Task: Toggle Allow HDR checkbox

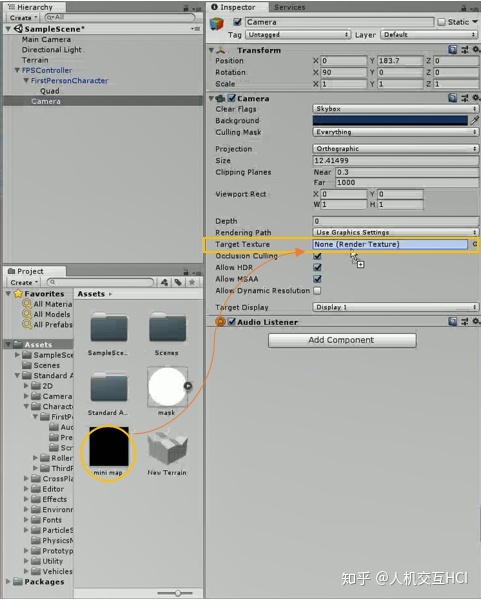Action: click(317, 267)
